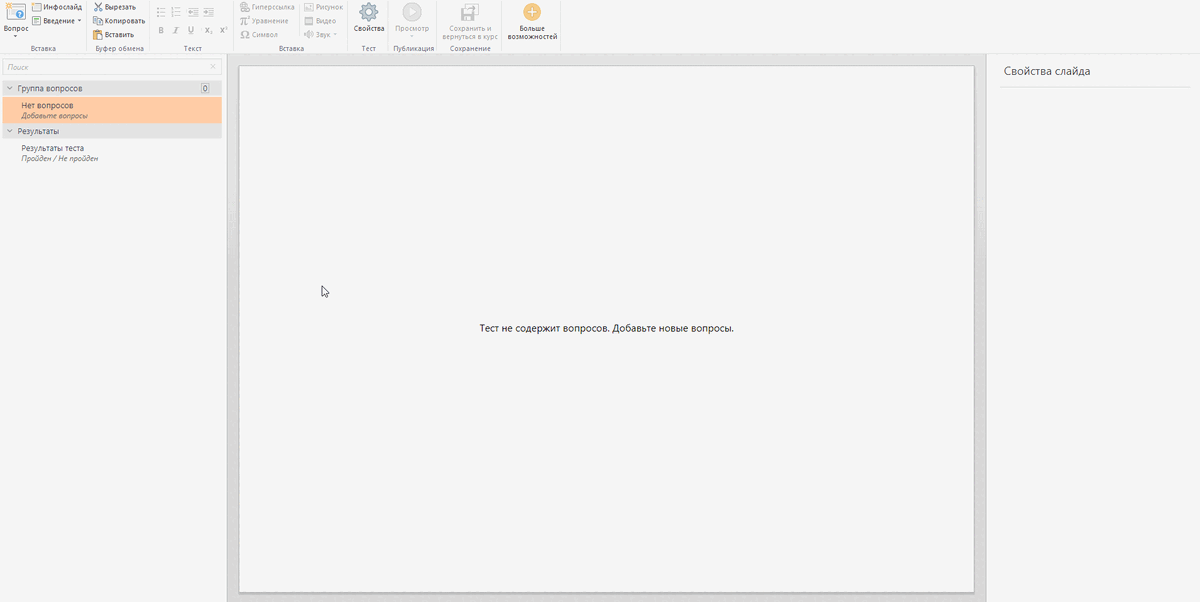Collapse the Результаты section
This screenshot has height=602, width=1200.
point(9,131)
